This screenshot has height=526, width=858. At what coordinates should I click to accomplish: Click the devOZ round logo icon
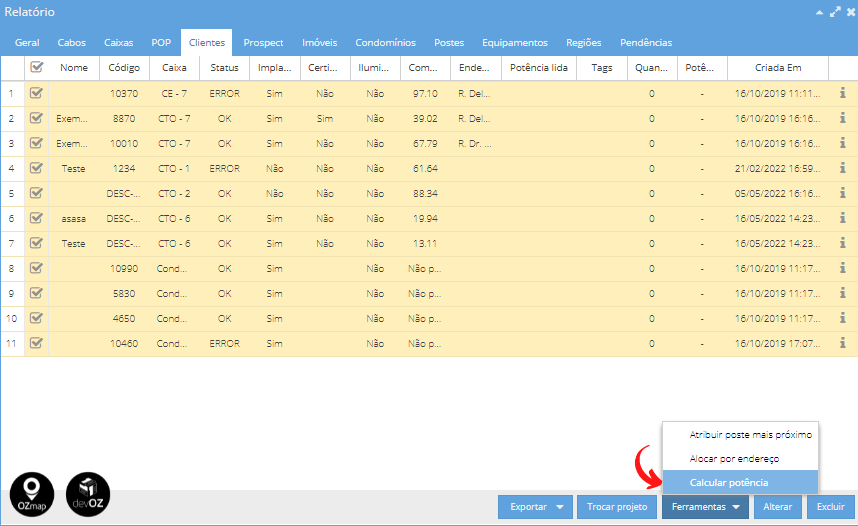tap(88, 494)
